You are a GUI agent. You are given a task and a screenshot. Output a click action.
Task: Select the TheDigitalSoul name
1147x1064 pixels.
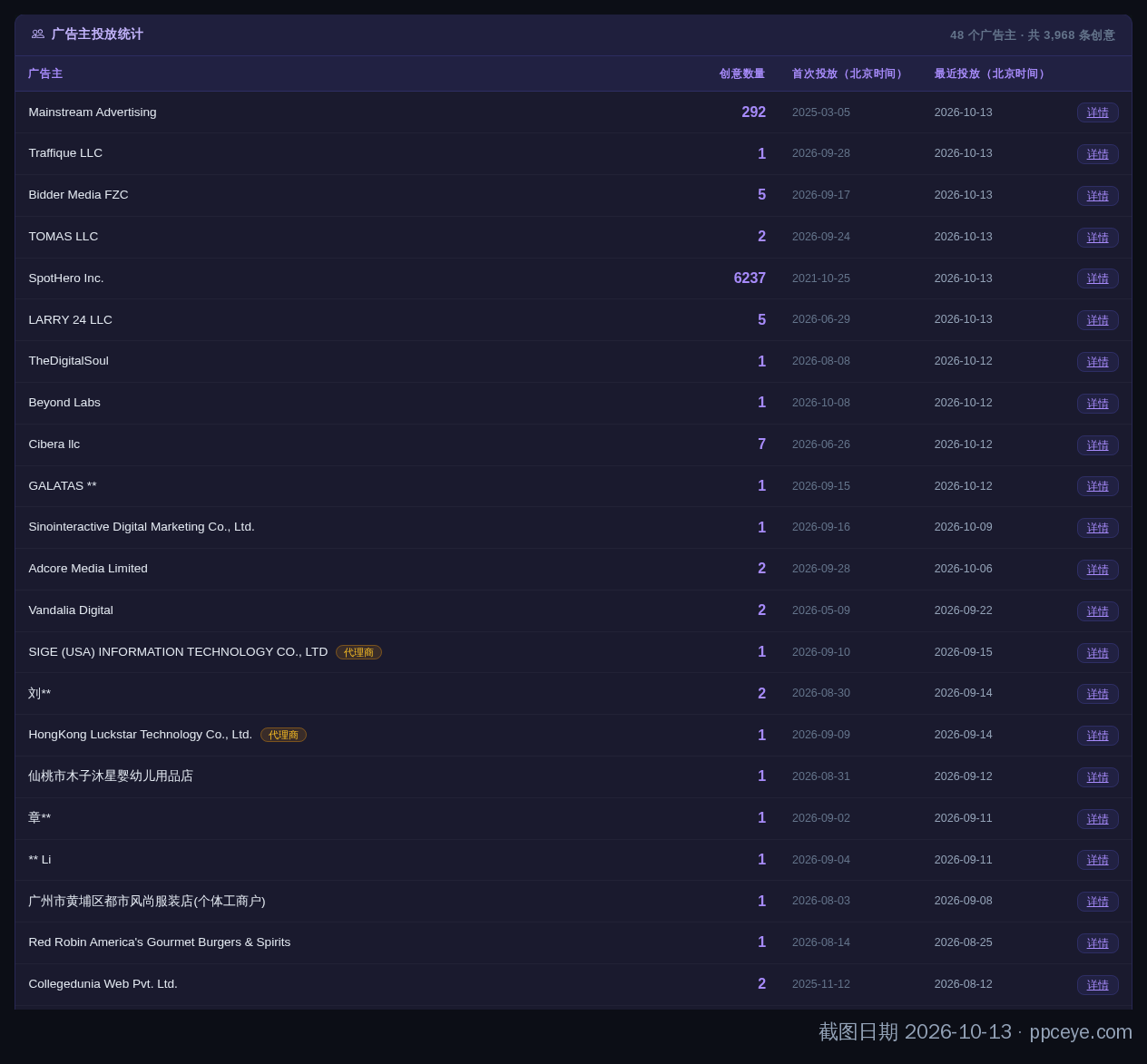[x=68, y=361]
